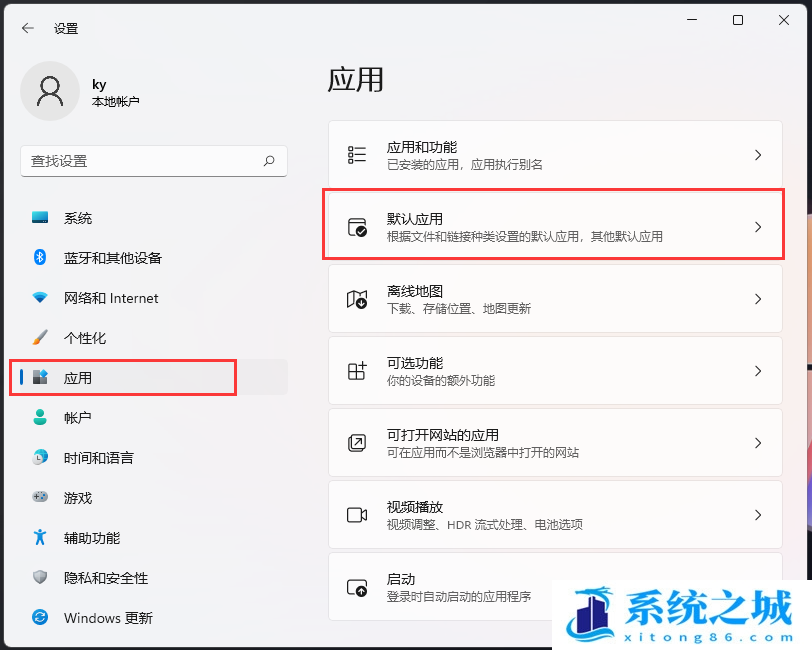Click the back arrow in Settings title bar
The image size is (812, 650).
click(27, 28)
